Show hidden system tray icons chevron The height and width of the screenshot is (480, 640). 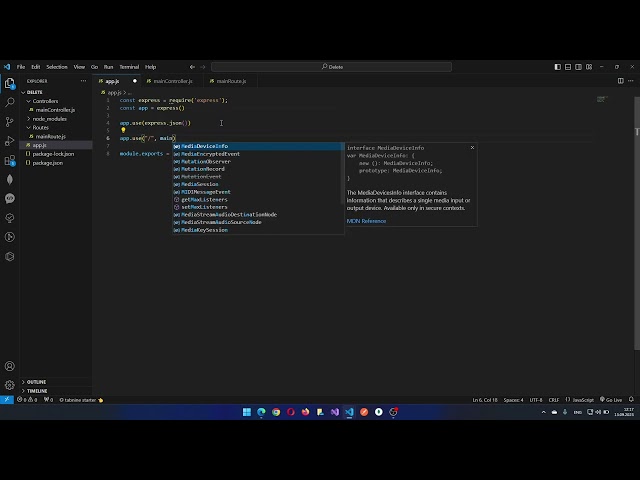(543, 412)
